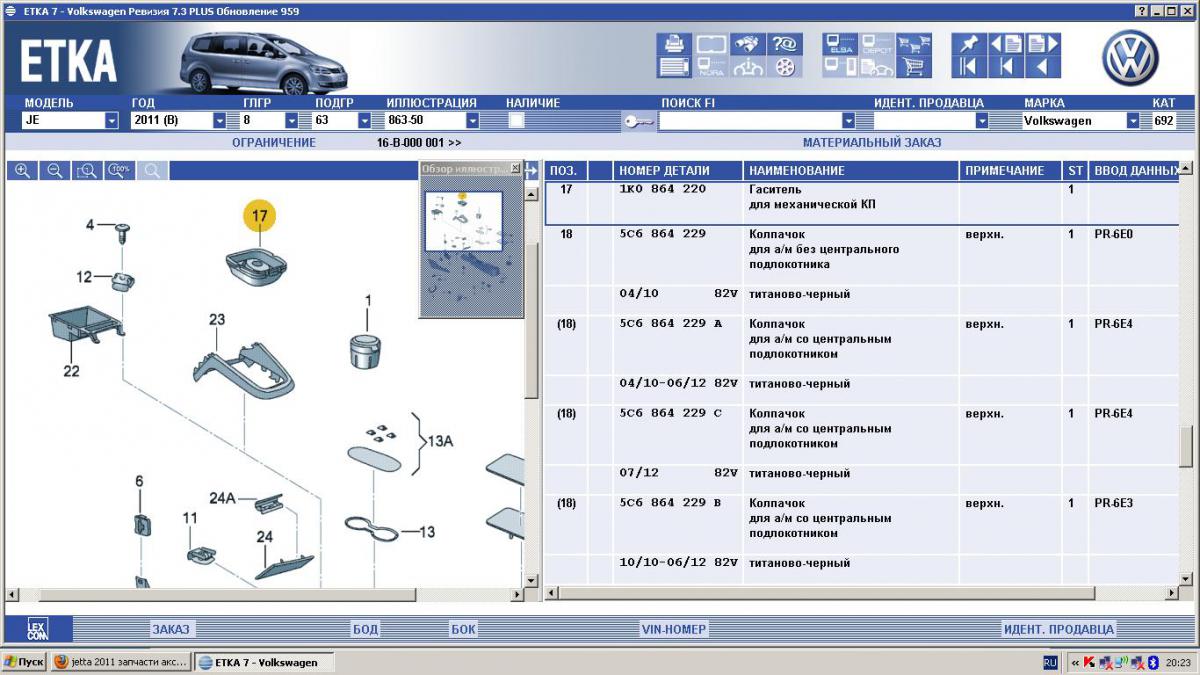Click the Примечание column header
The width and height of the screenshot is (1200, 675).
(x=1010, y=171)
